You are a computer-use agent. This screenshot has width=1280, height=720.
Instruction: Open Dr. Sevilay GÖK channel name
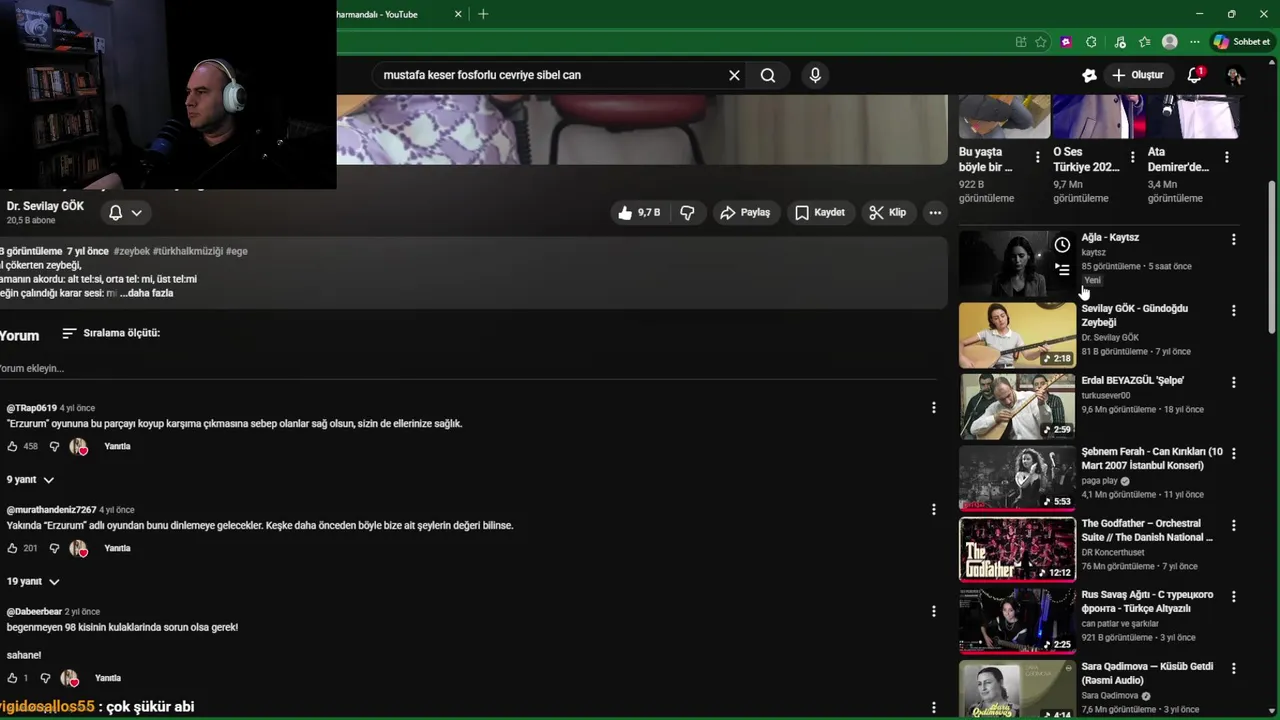pyautogui.click(x=45, y=206)
